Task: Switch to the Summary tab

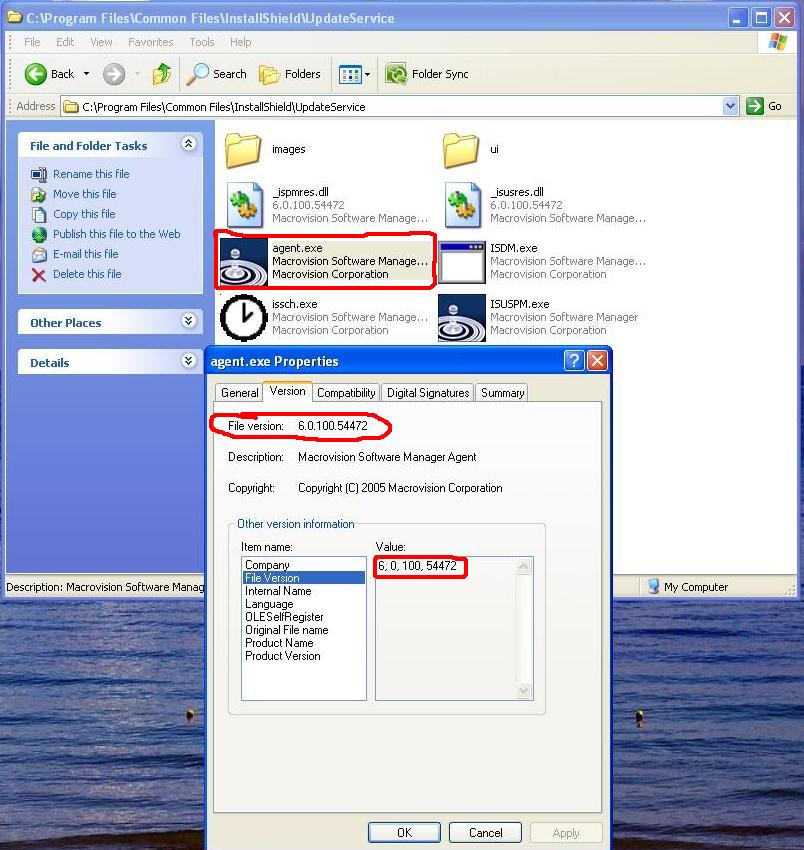Action: [503, 392]
